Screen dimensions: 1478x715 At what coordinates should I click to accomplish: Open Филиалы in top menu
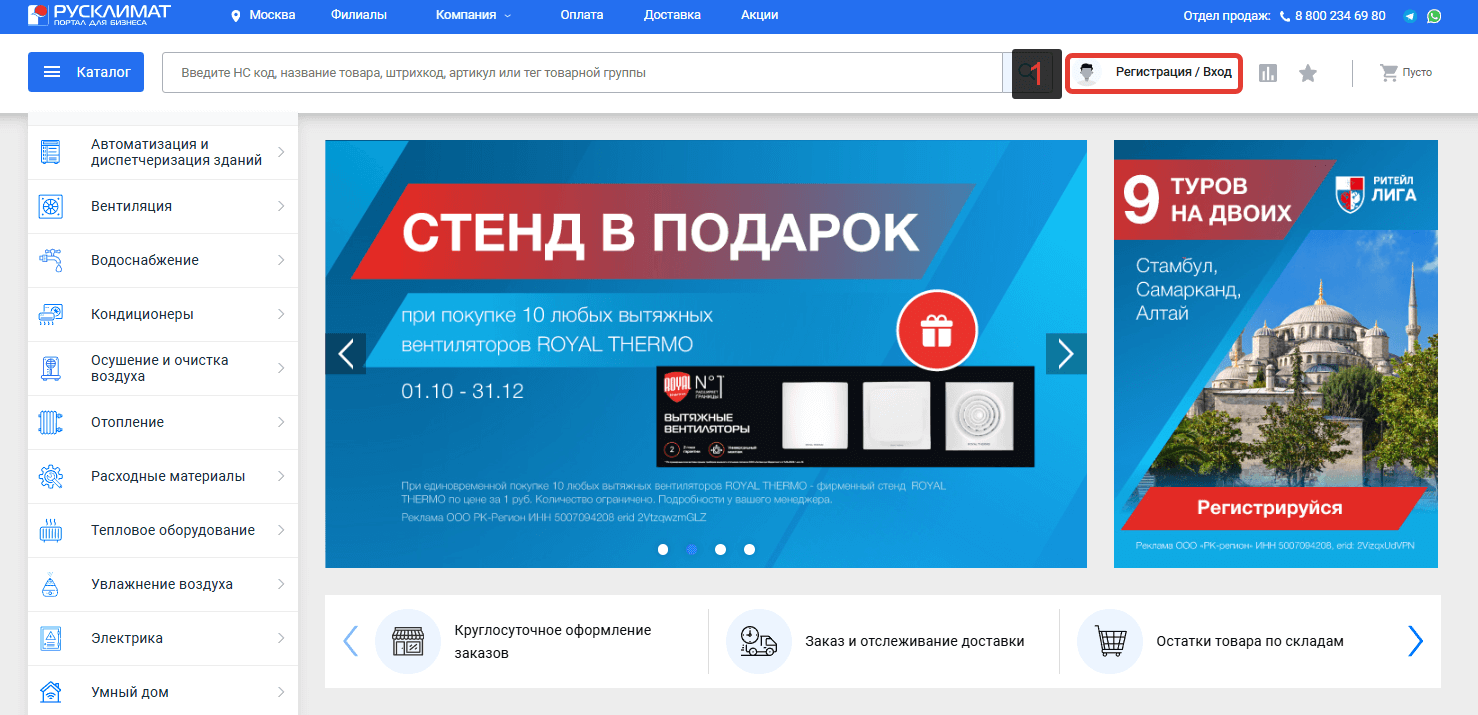[x=358, y=16]
